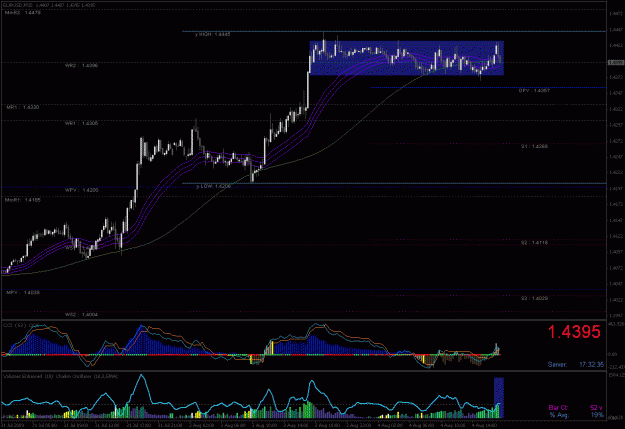This screenshot has width=625, height=429.
Task: Click the MR1 monthly resistance label
Action: 23,107
